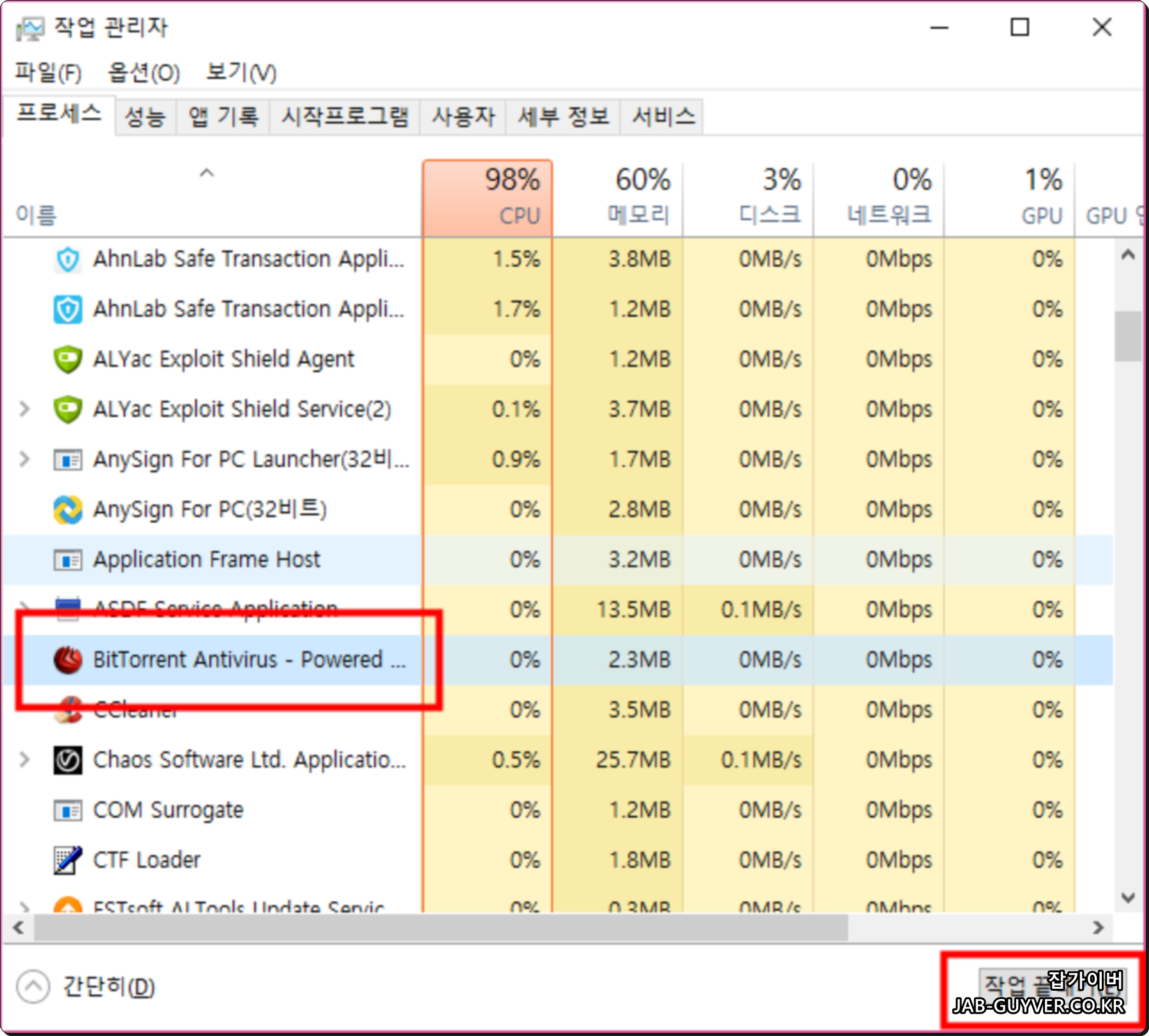This screenshot has width=1149, height=1036.
Task: Sort by the 0% 네트워크 column header
Action: click(880, 198)
